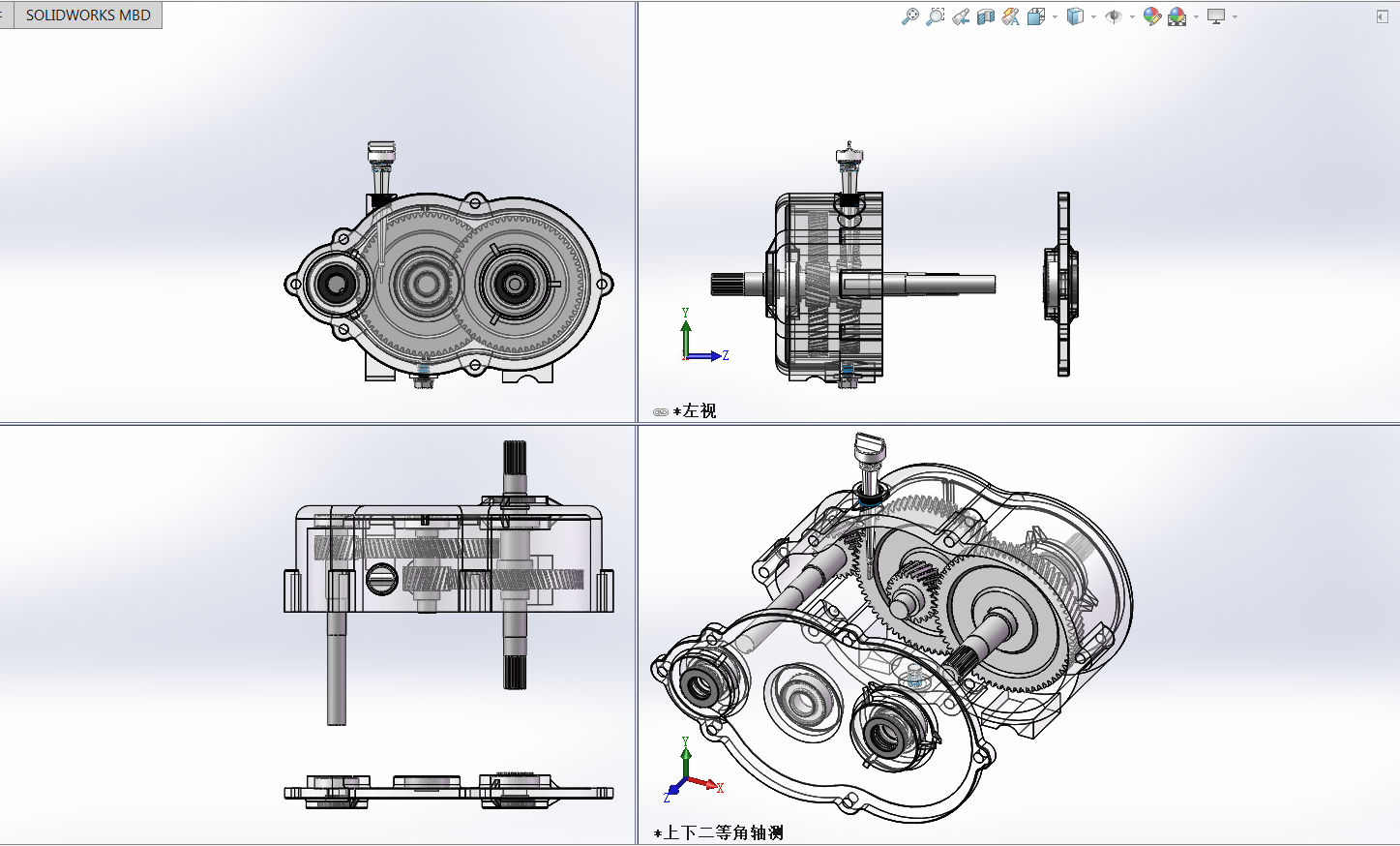1400x846 pixels.
Task: Toggle the Hide/Show Items eye icon
Action: tap(1114, 16)
